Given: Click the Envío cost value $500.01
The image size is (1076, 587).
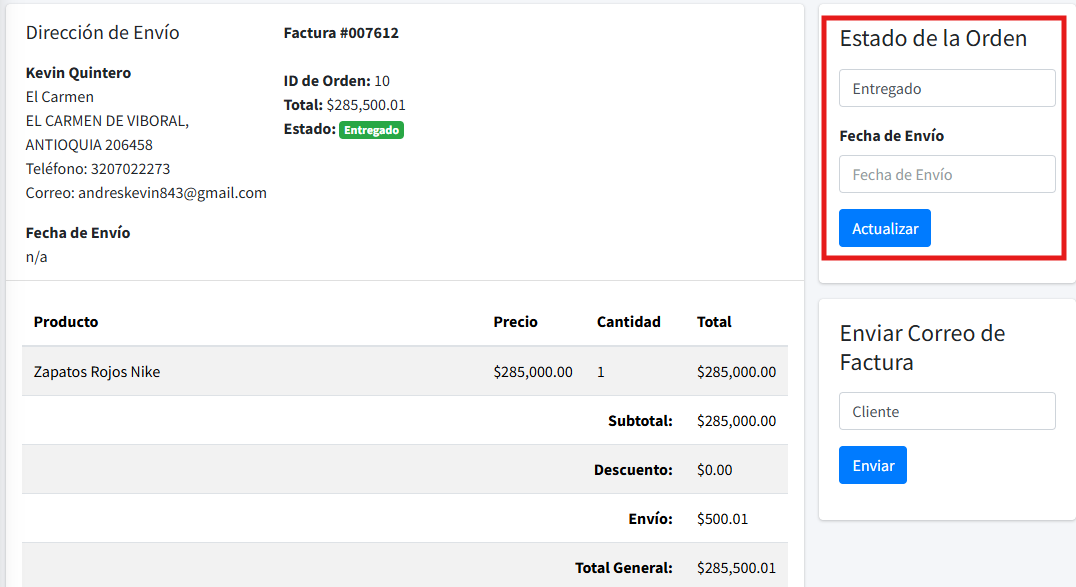Looking at the screenshot, I should point(722,519).
